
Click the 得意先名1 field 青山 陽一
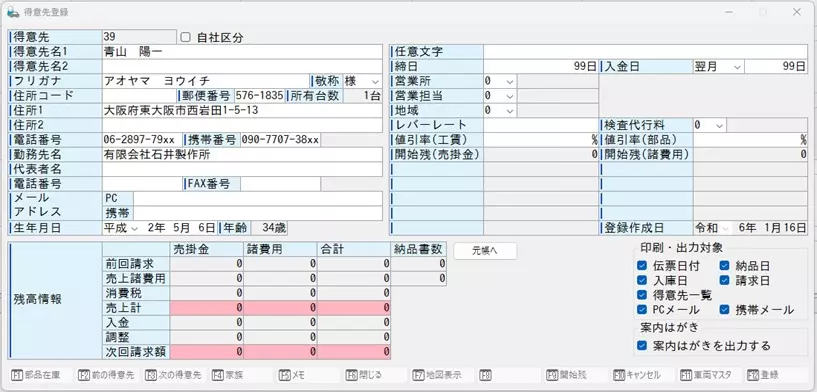[x=242, y=52]
